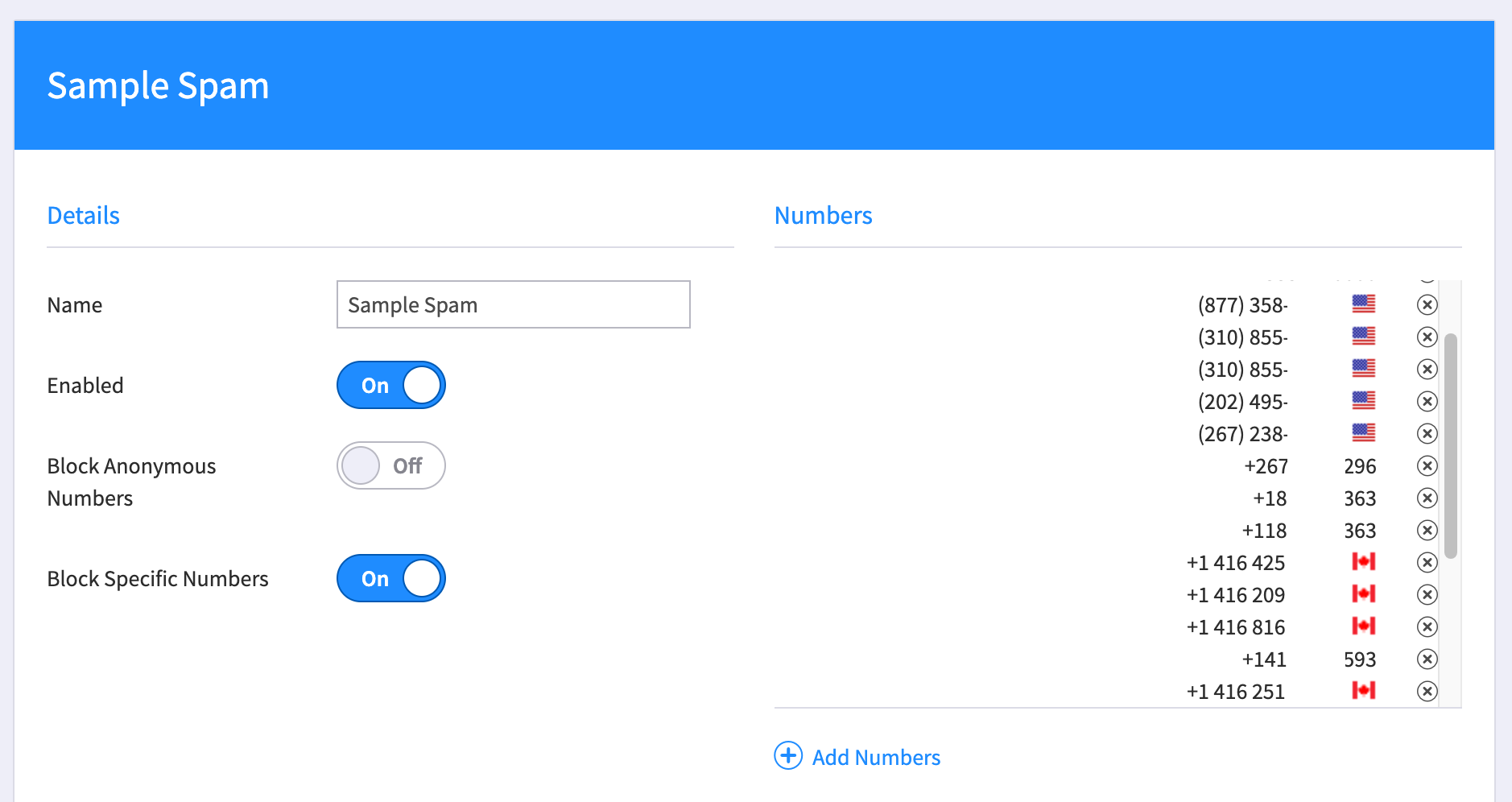Remove the +1 416 425 entry
Image resolution: width=1512 pixels, height=802 pixels.
point(1427,562)
